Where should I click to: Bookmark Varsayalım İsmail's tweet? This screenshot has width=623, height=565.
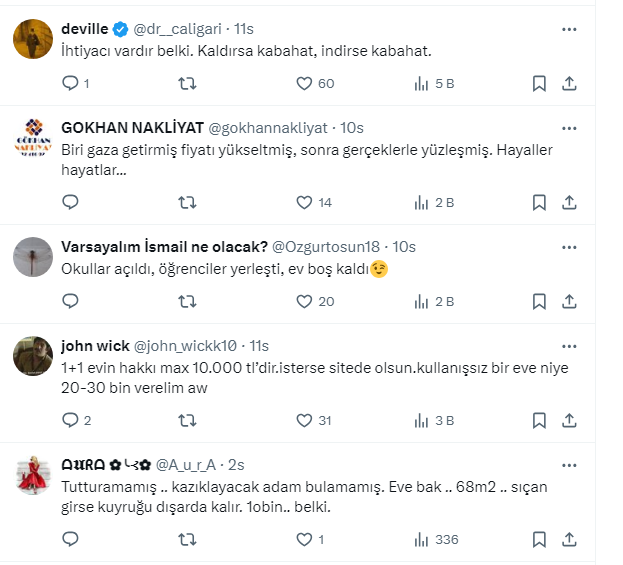pos(539,301)
